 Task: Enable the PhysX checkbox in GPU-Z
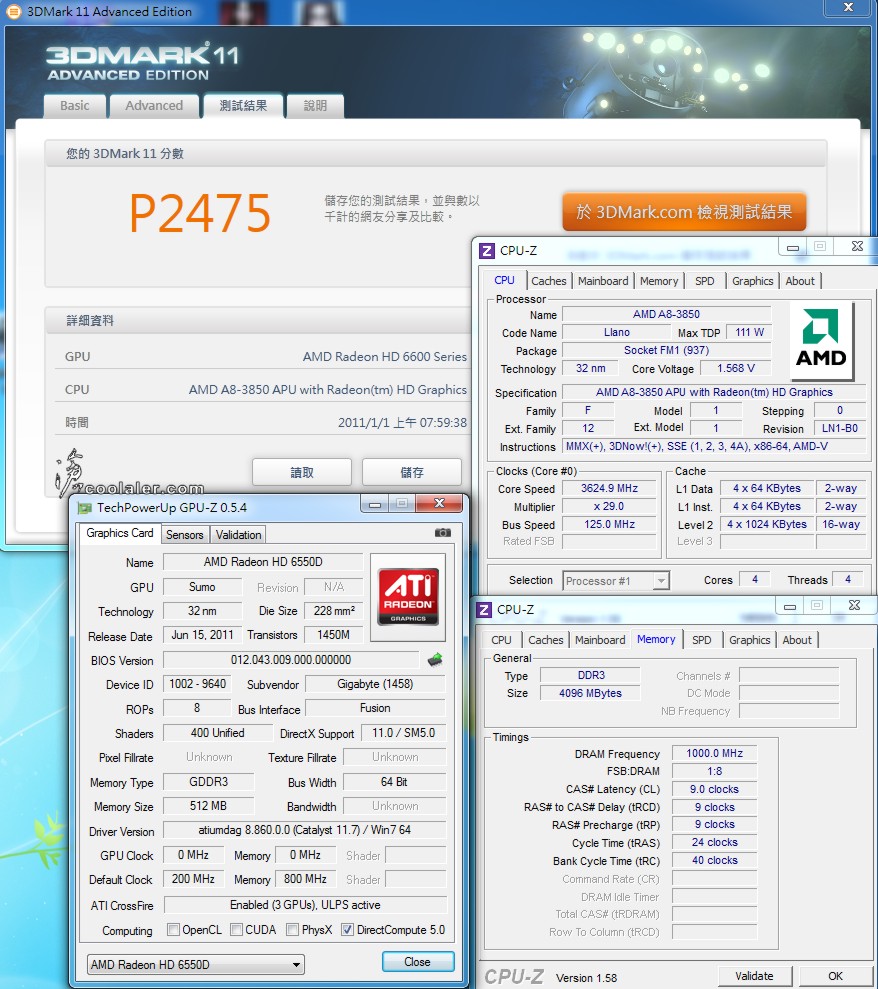[x=292, y=930]
